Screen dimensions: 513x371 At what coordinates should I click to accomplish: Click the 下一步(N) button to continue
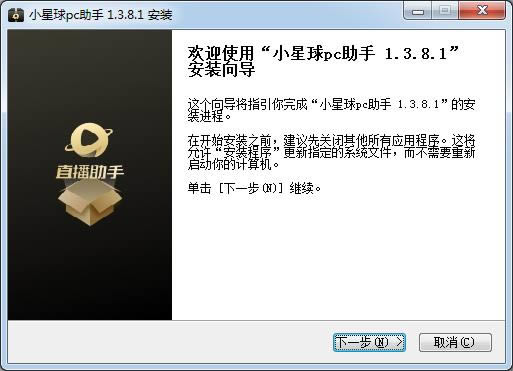coord(369,342)
